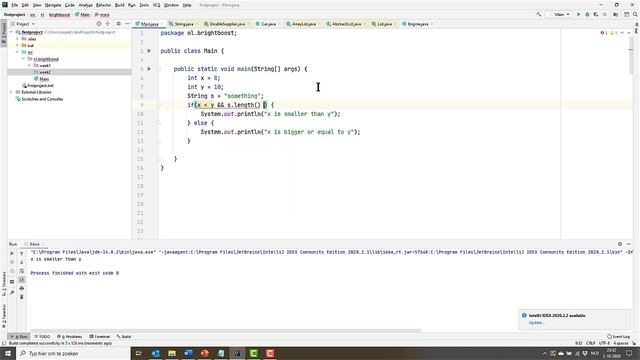Click the run gutter arrow beside class Main

click(x=149, y=51)
